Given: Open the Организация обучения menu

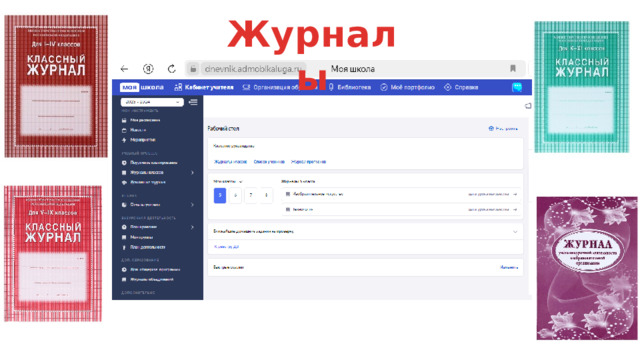Looking at the screenshot, I should coord(279,87).
